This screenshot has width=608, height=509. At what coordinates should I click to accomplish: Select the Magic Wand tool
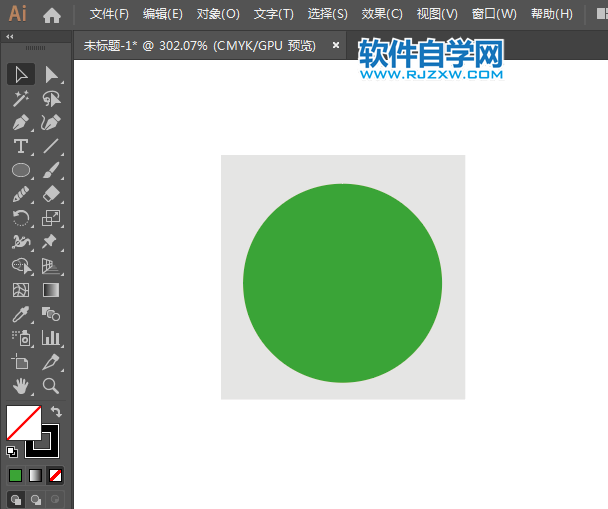click(x=21, y=98)
